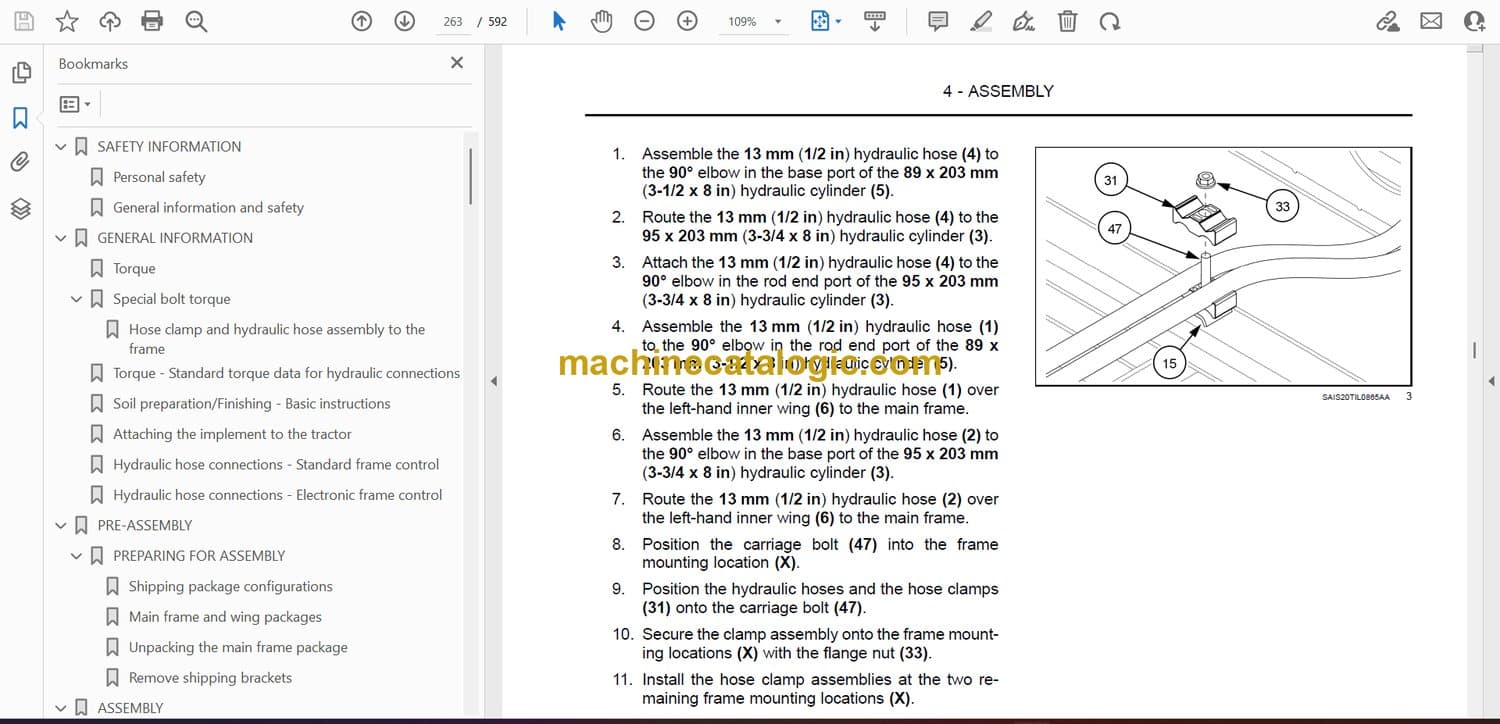Click the page number field showing 263
1500x724 pixels.
click(x=453, y=21)
